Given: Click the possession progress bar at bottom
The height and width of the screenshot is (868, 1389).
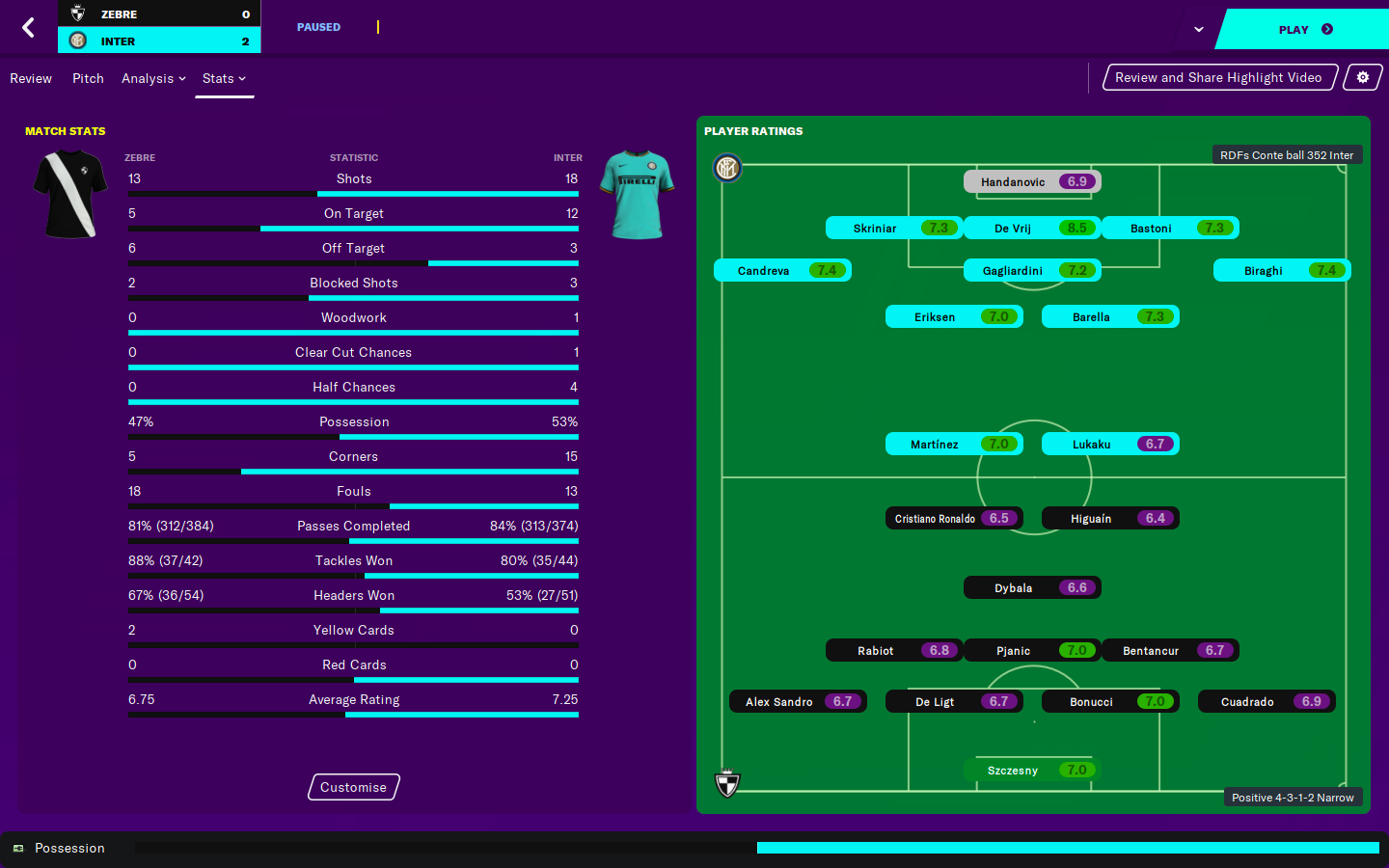Looking at the screenshot, I should 757,848.
